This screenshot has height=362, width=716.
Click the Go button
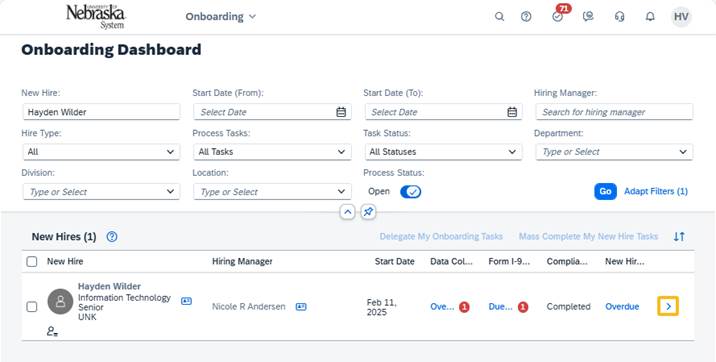pos(605,192)
